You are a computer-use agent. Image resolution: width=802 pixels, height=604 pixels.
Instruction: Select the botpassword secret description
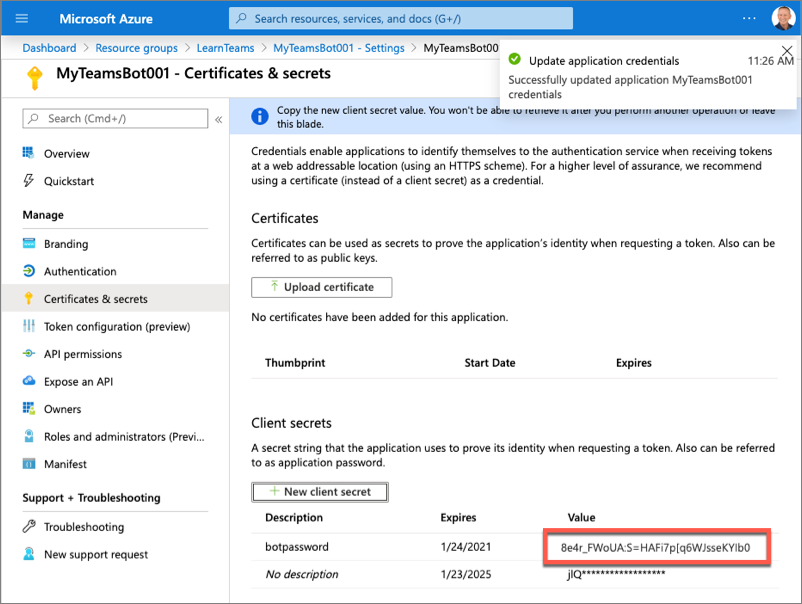297,547
